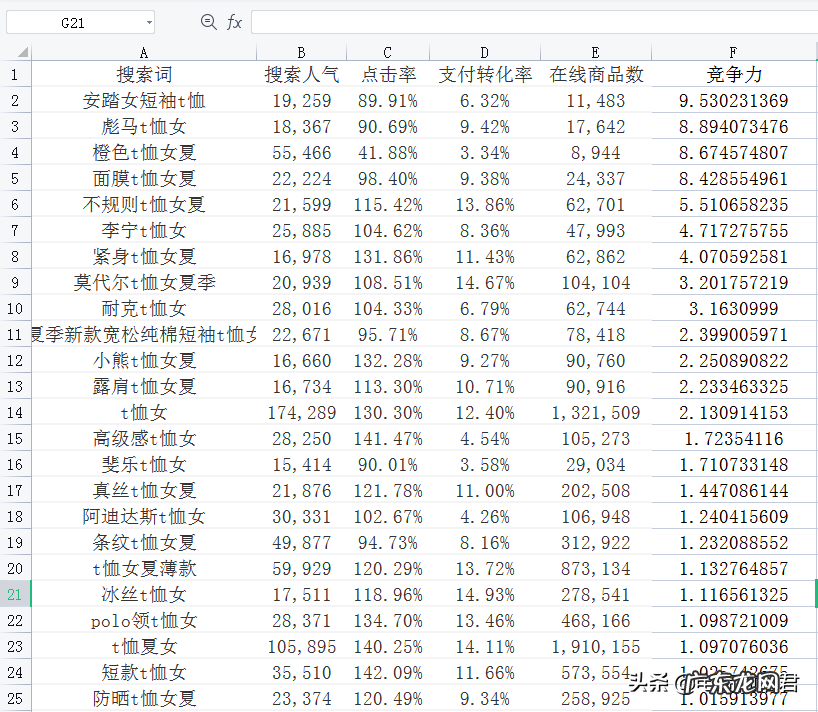Click the cell showing 1,321,509
The width and height of the screenshot is (818, 712).
coord(595,412)
